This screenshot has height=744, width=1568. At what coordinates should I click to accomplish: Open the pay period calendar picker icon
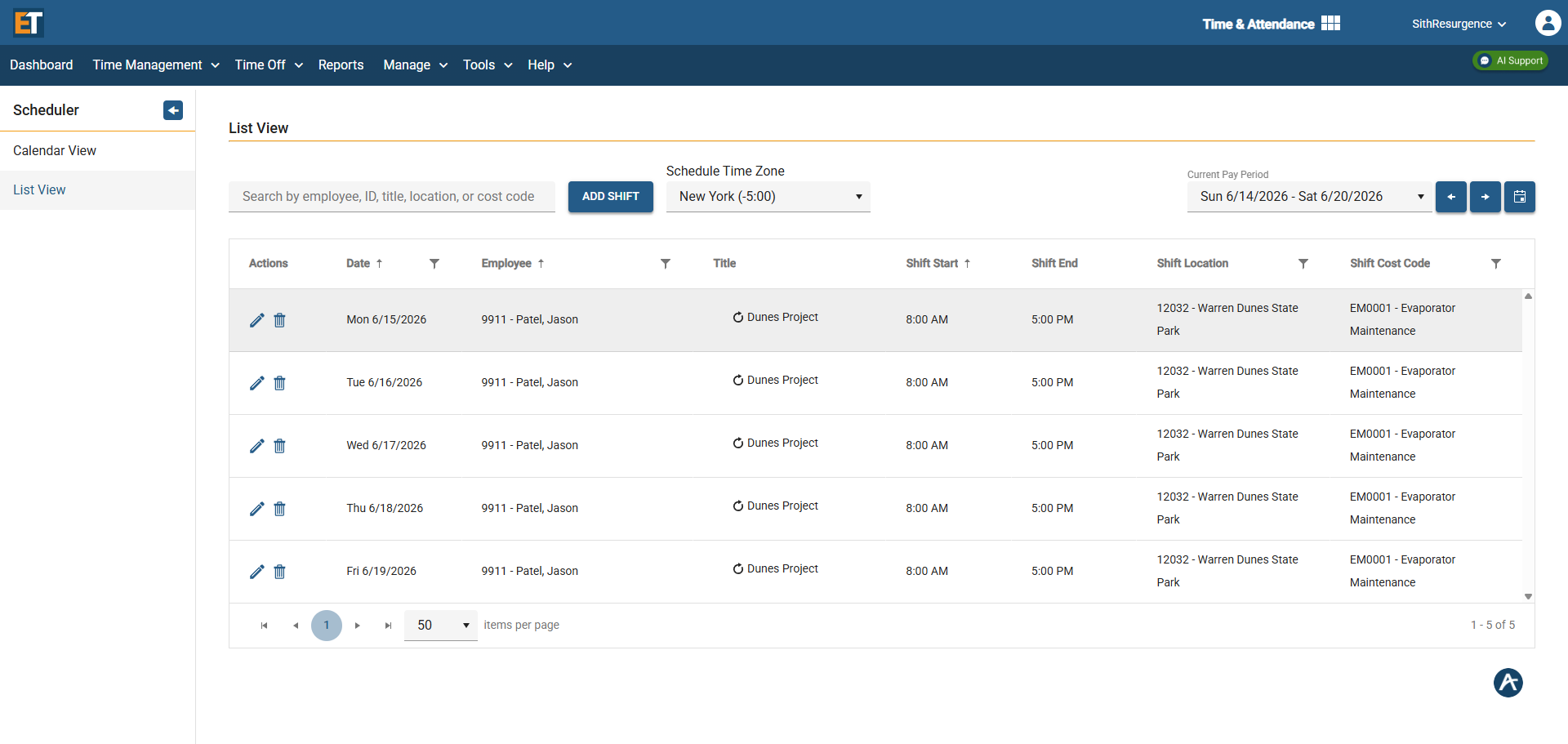coord(1520,197)
